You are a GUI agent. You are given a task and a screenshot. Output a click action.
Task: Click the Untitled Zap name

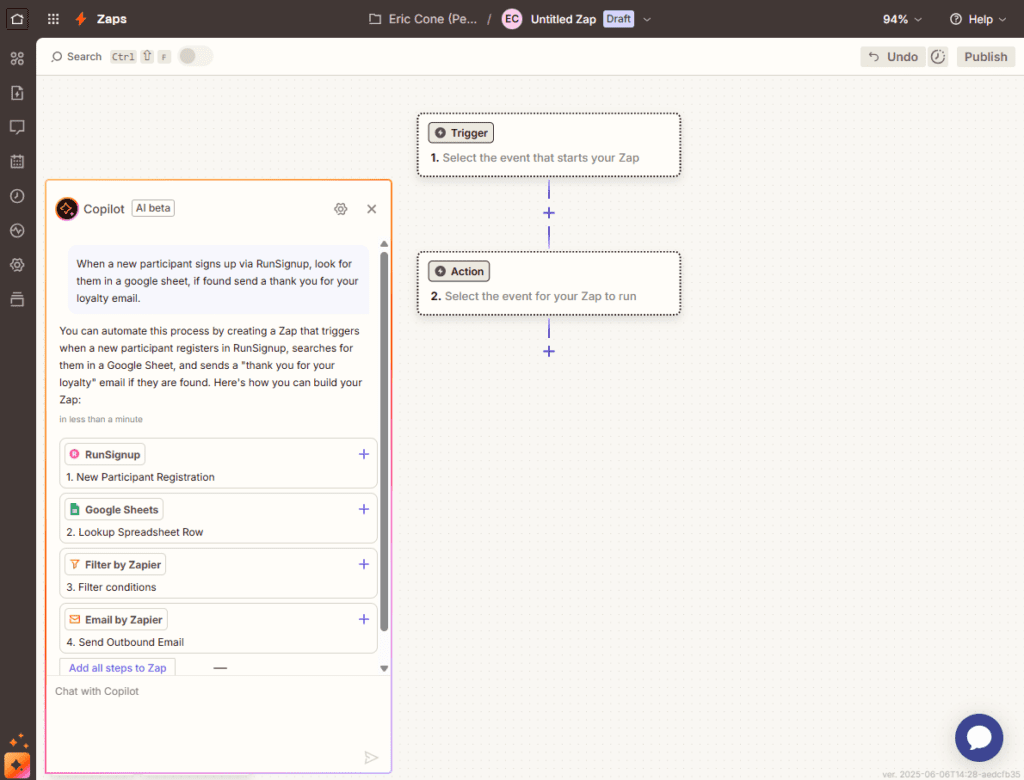(x=563, y=19)
